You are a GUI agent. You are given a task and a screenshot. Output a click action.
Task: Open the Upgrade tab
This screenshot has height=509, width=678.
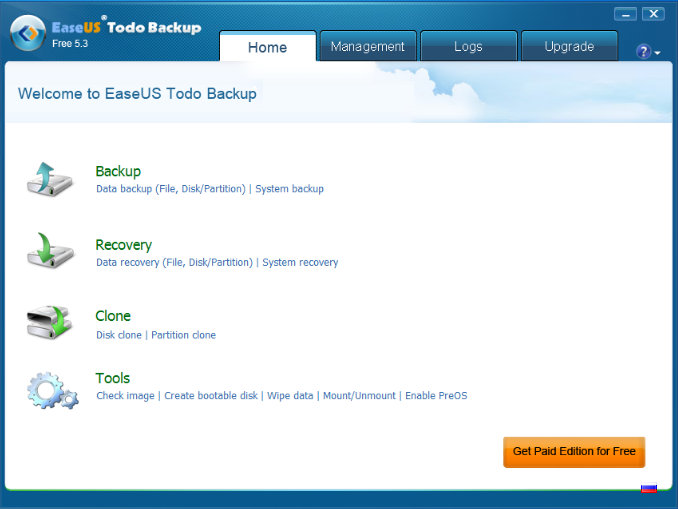click(x=569, y=46)
